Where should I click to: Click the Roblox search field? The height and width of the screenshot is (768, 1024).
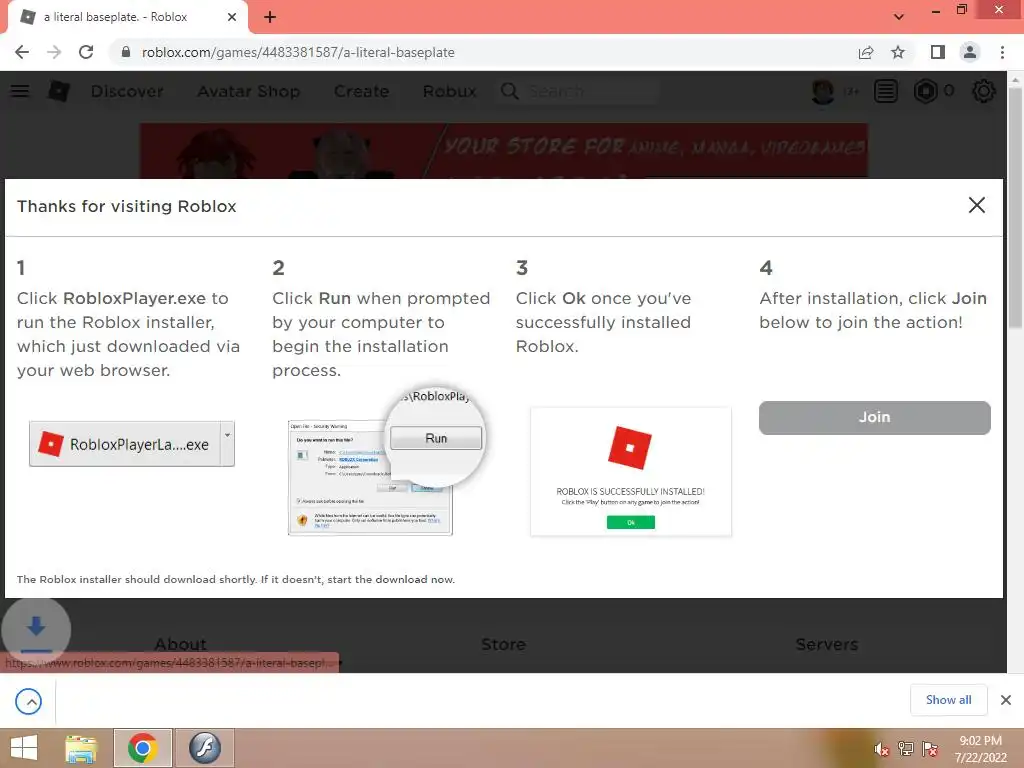(579, 91)
